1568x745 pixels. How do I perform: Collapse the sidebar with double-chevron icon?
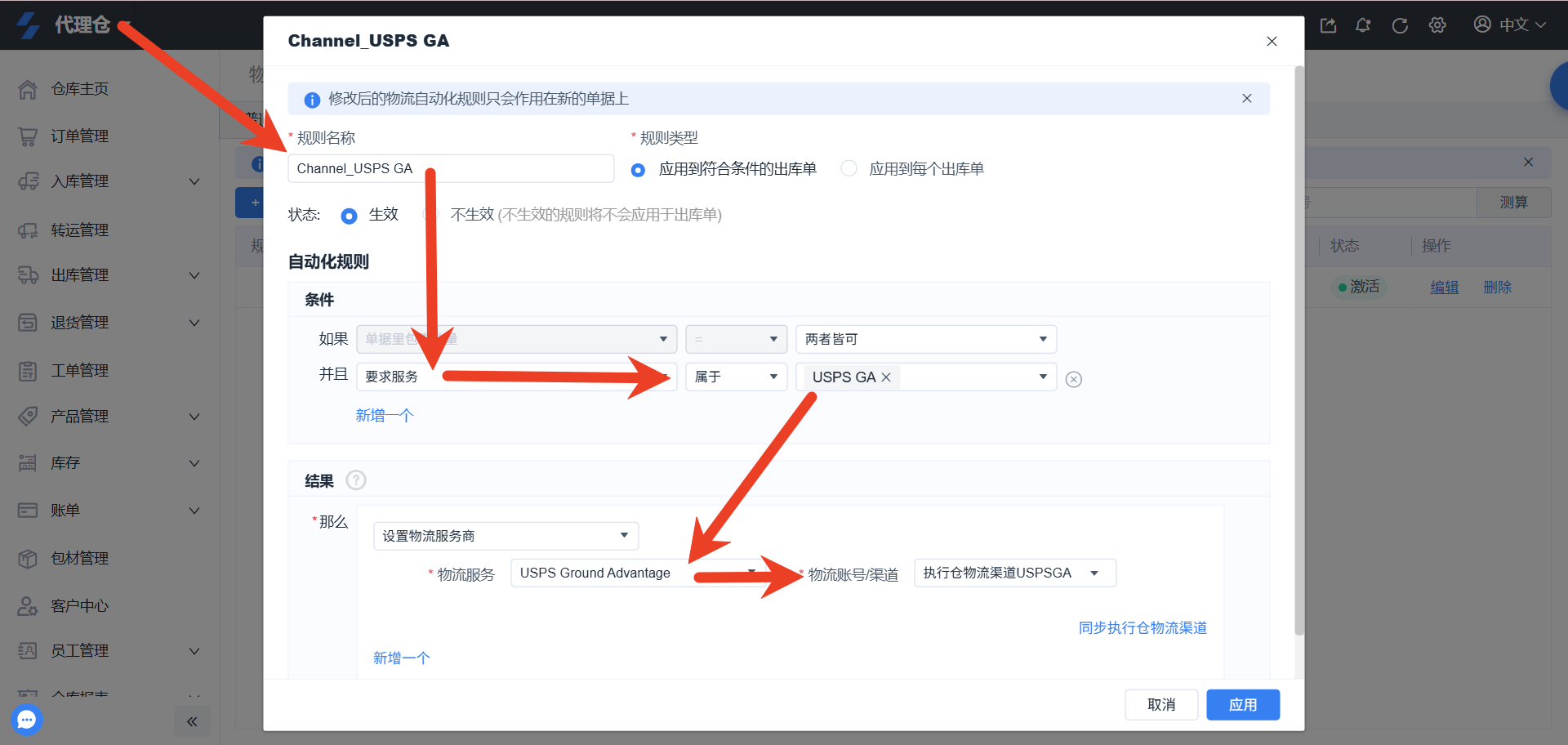[x=192, y=721]
